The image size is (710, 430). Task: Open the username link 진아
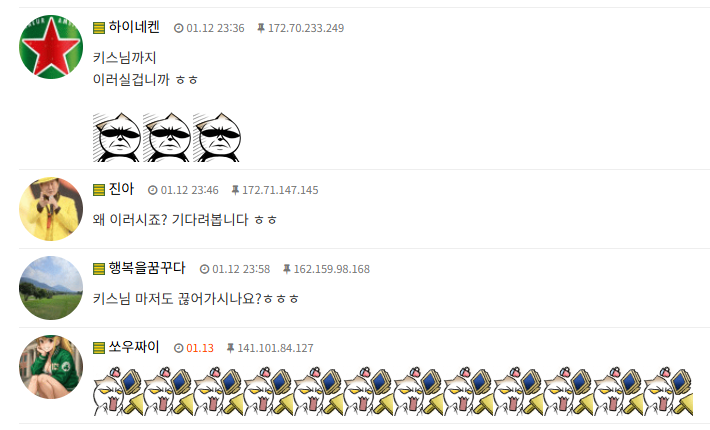pos(121,189)
